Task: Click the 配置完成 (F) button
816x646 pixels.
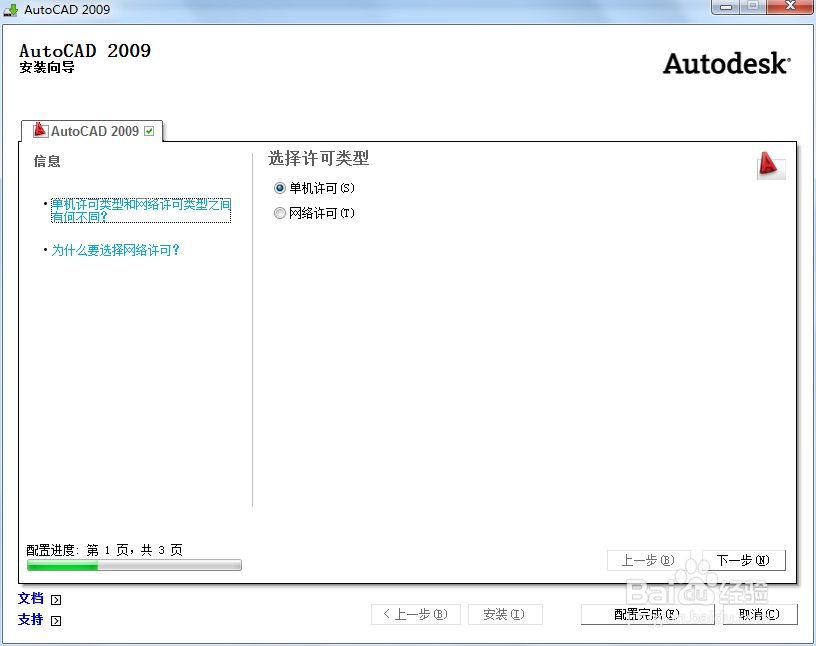Action: pos(647,614)
